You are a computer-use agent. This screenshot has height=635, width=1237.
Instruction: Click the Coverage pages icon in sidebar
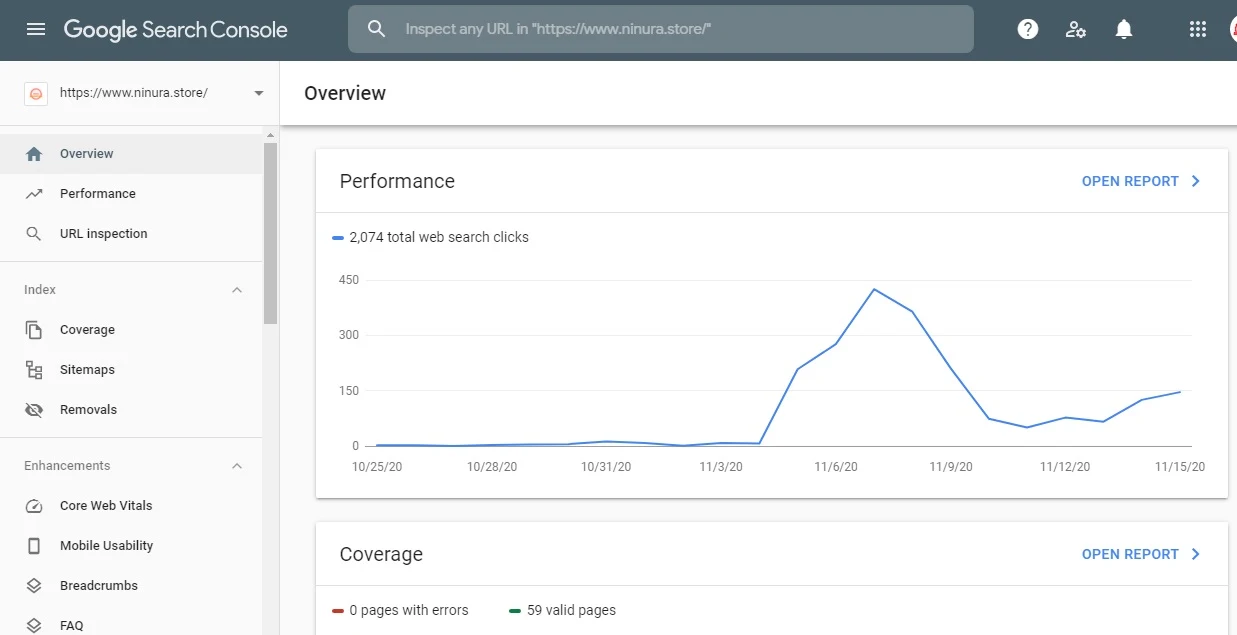[34, 330]
